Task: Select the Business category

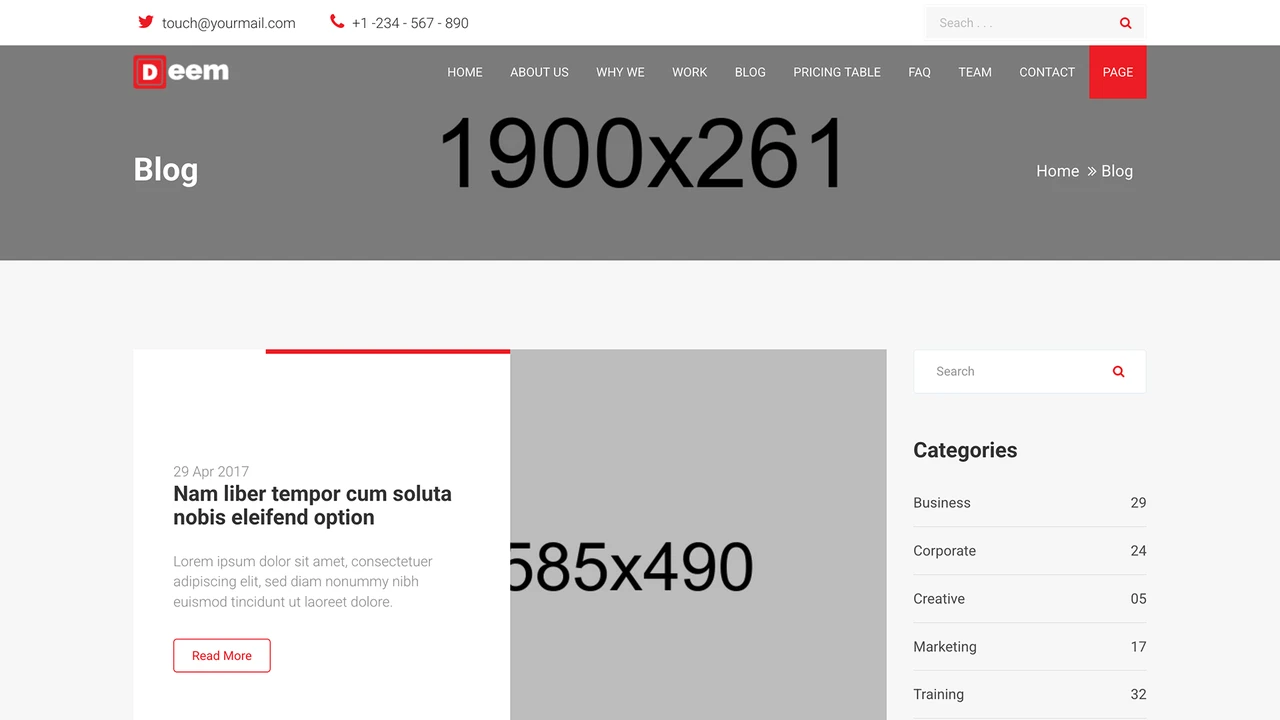Action: (x=942, y=503)
